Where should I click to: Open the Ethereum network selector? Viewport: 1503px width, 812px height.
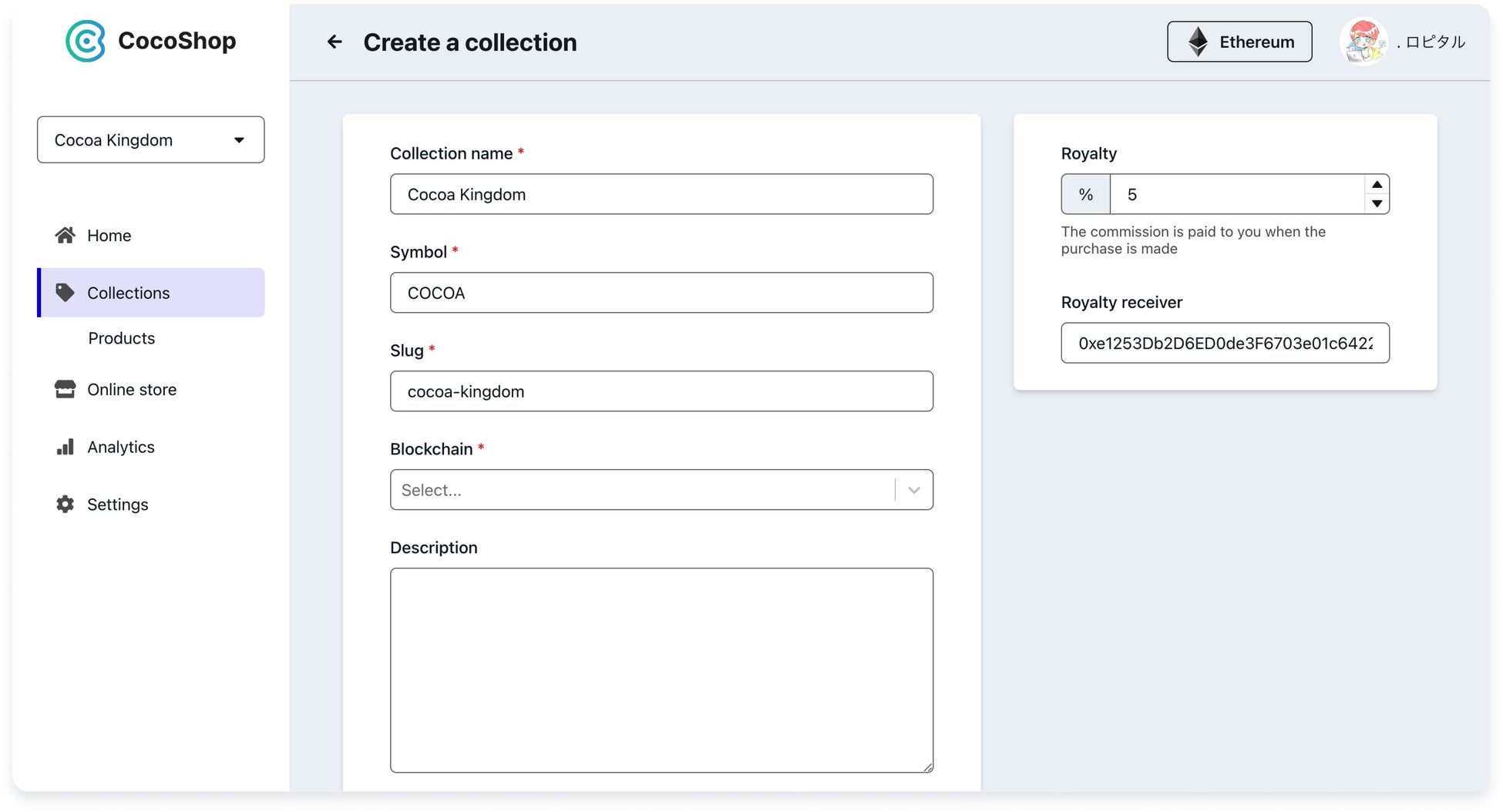(x=1239, y=42)
